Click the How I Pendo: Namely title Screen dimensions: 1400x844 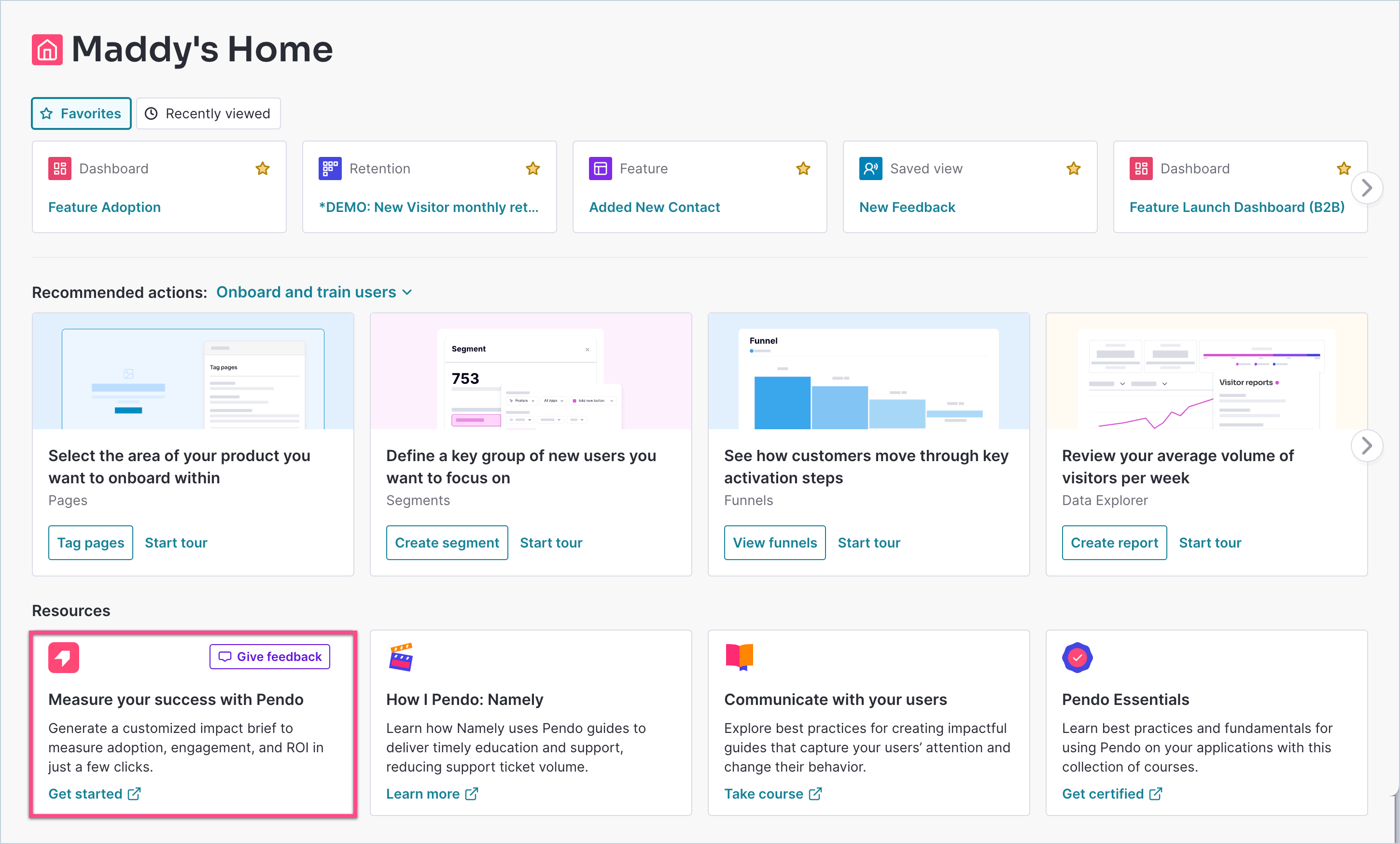click(x=465, y=700)
